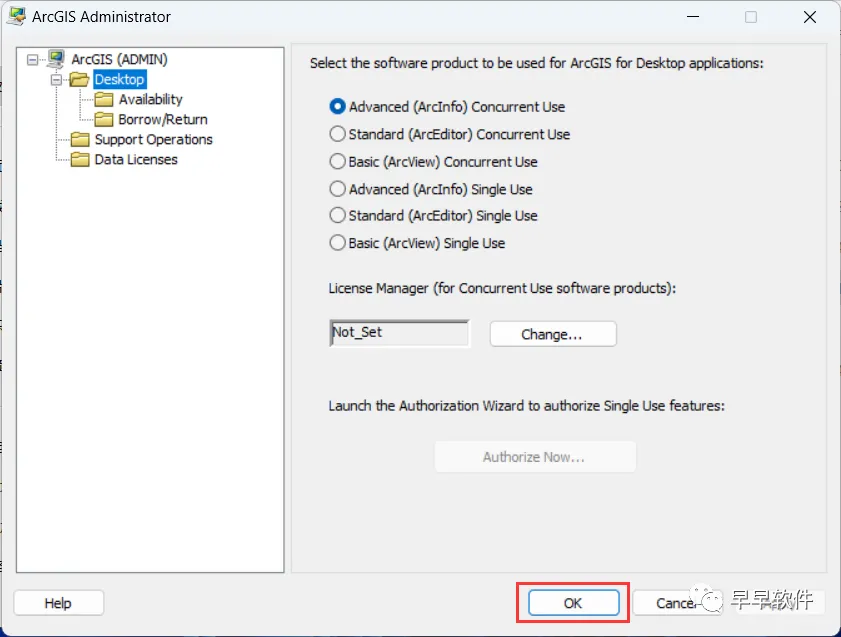The height and width of the screenshot is (637, 841).
Task: Confirm with the OK button
Action: [x=573, y=603]
